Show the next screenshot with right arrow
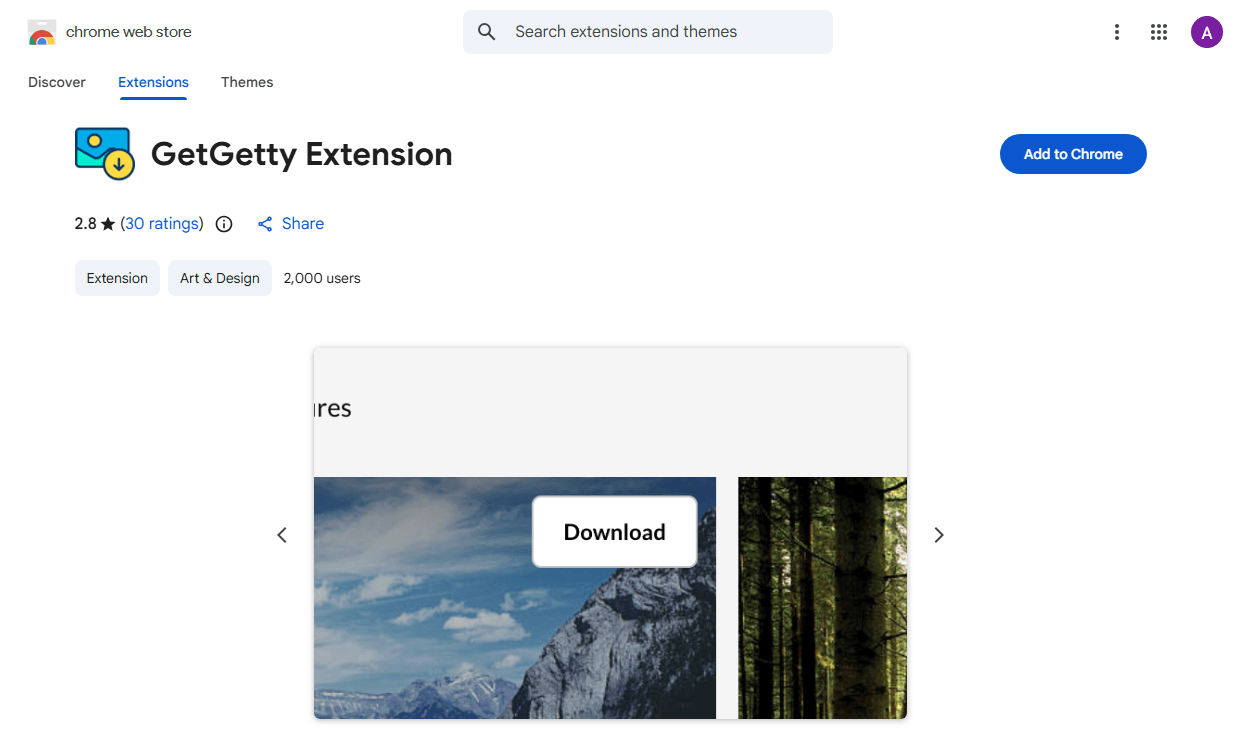 (x=939, y=535)
